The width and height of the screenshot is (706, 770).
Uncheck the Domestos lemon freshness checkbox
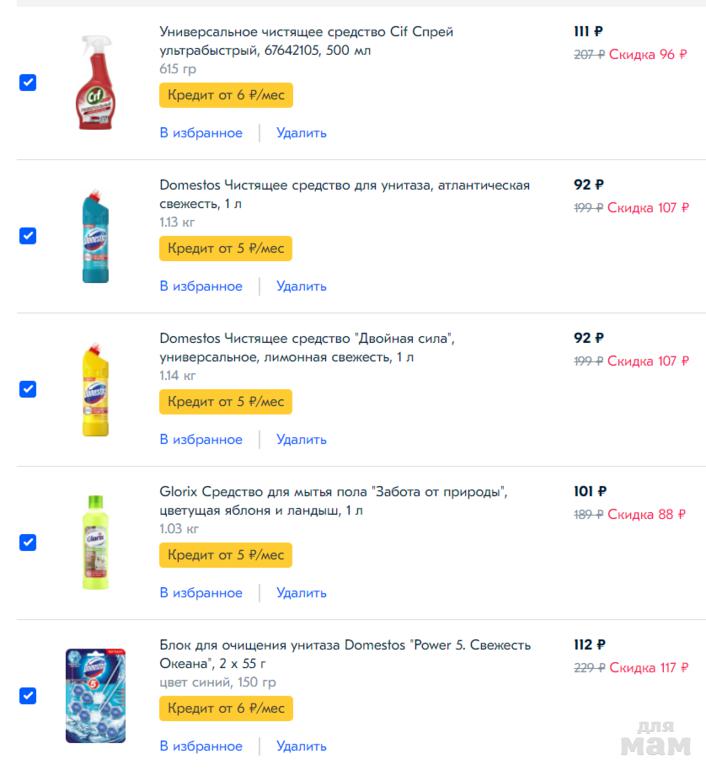coord(28,389)
